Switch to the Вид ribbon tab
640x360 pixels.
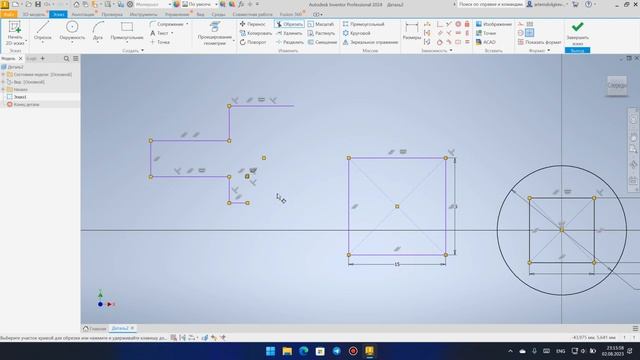pyautogui.click(x=200, y=14)
